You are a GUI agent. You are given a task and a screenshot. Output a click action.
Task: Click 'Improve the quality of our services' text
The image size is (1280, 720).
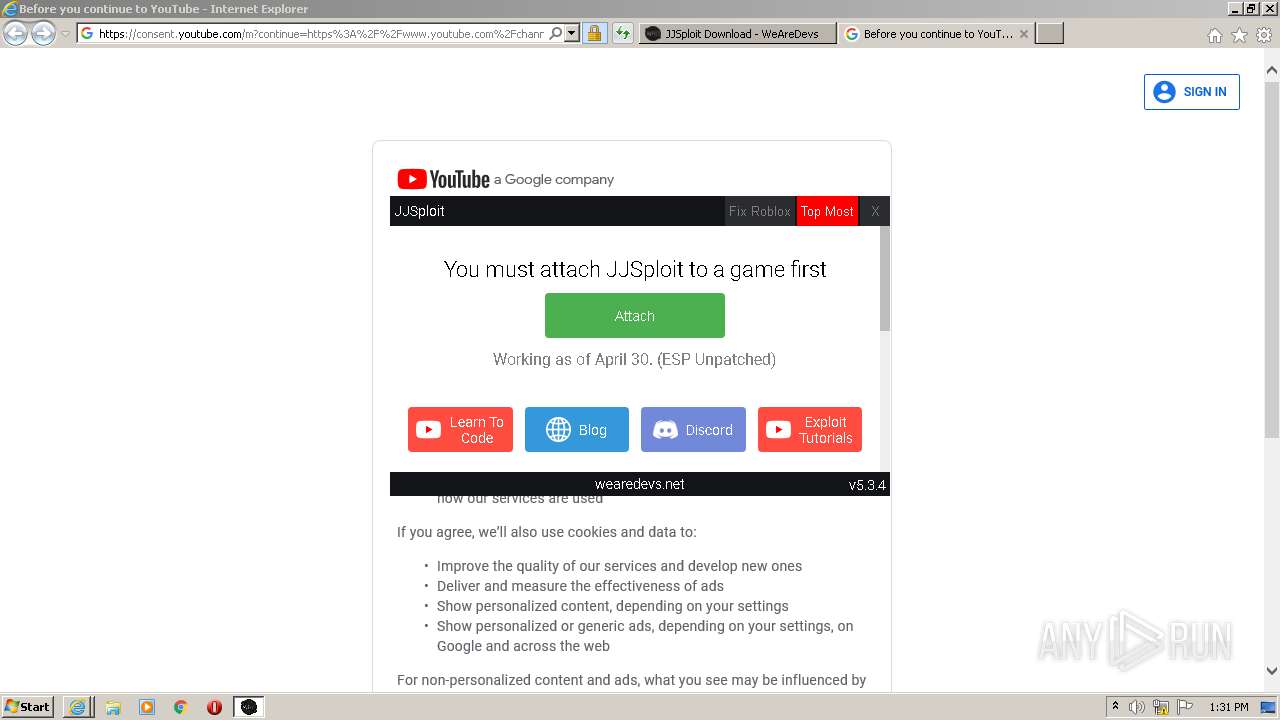point(619,566)
